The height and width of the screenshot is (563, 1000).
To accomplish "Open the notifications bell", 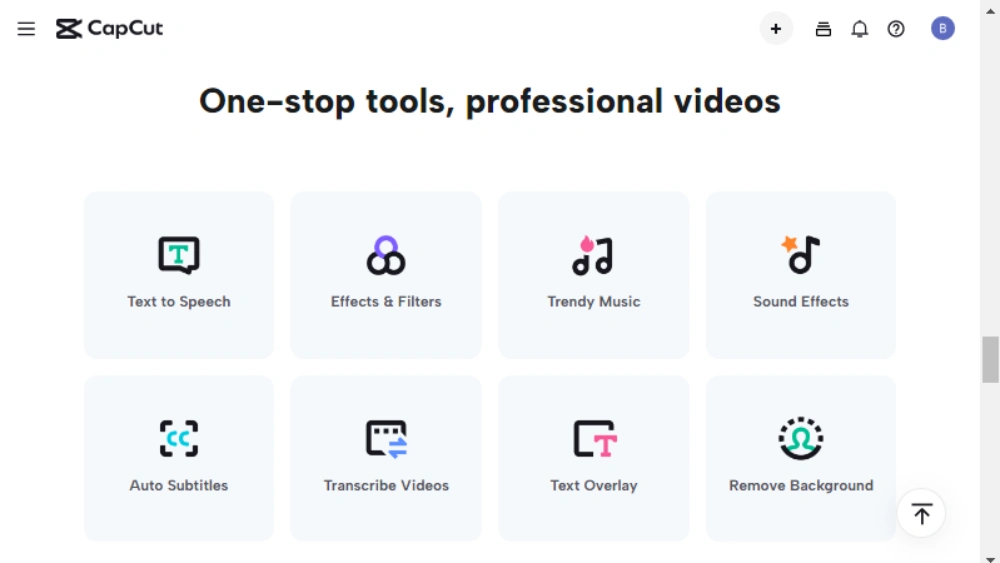I will click(x=860, y=29).
